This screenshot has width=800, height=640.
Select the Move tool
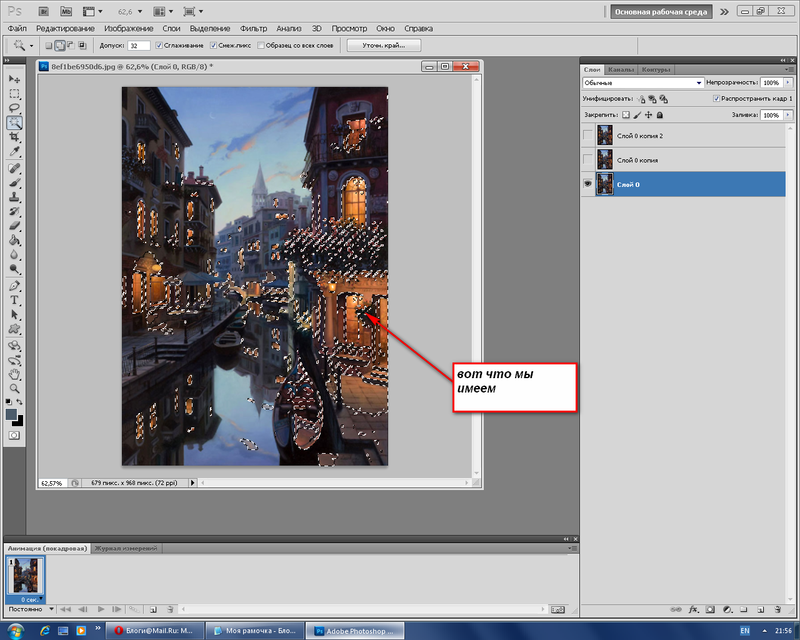coord(14,79)
